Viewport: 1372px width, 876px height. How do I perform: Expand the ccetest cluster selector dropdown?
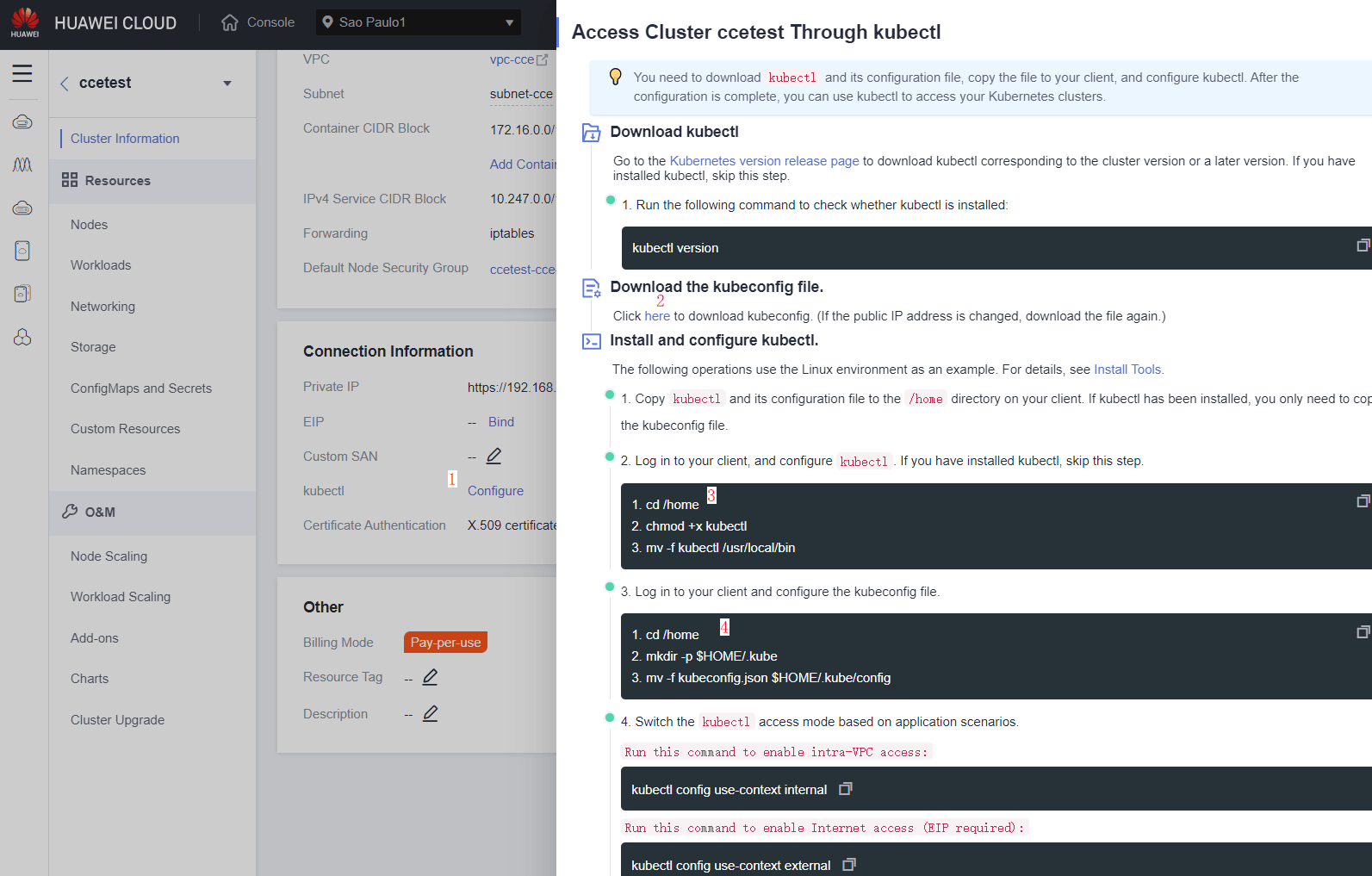(x=227, y=84)
